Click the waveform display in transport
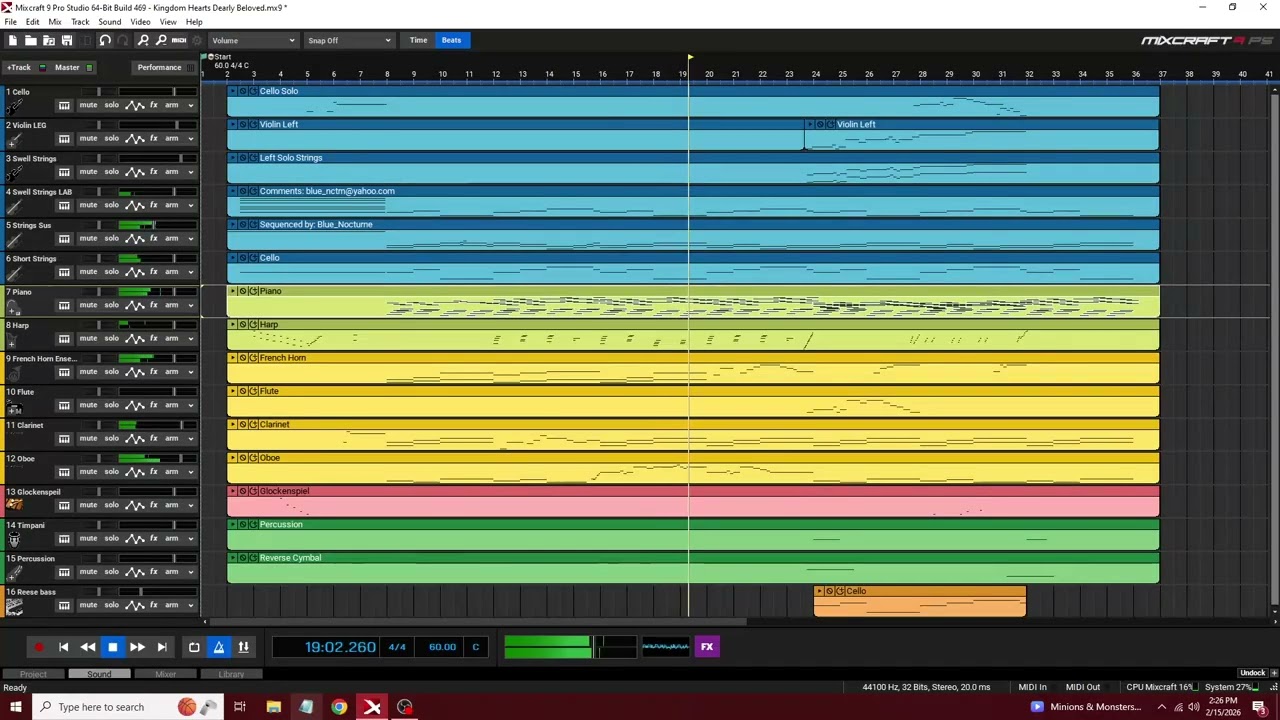This screenshot has height=720, width=1280. coord(665,647)
